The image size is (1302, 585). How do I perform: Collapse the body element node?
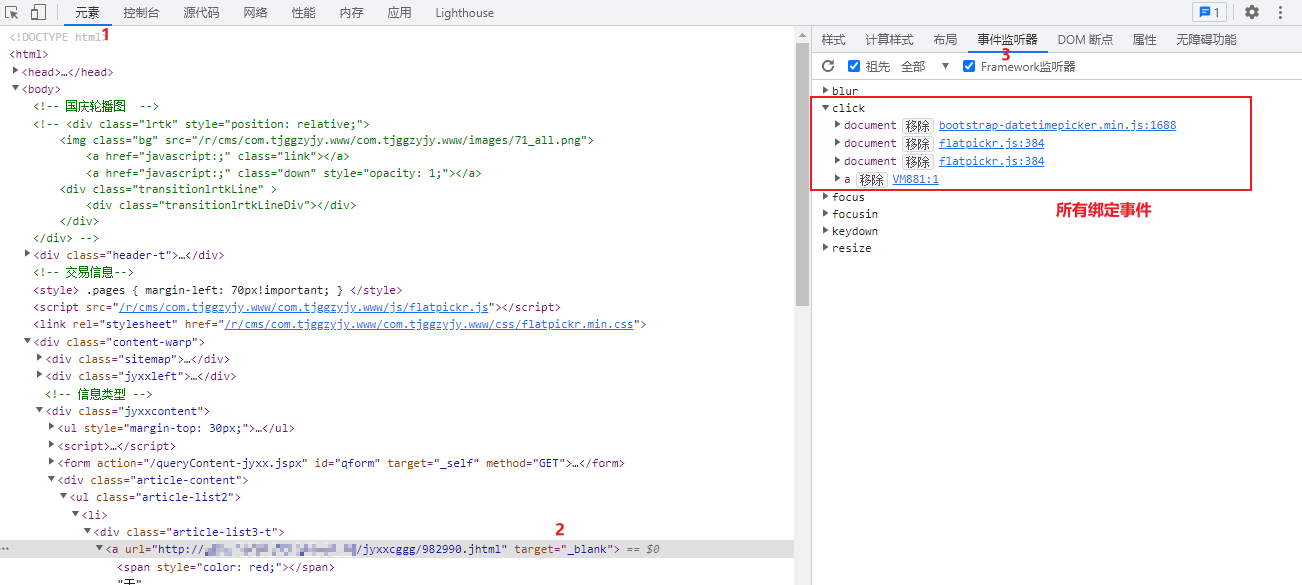pyautogui.click(x=15, y=89)
